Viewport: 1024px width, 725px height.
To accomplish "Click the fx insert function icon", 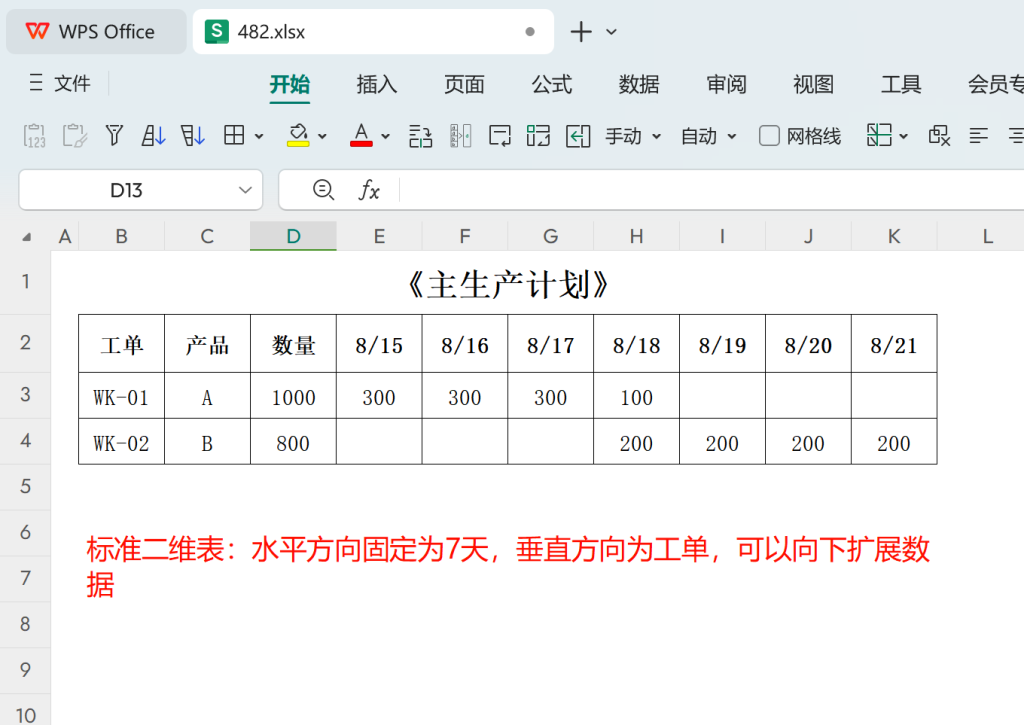I will 369,190.
